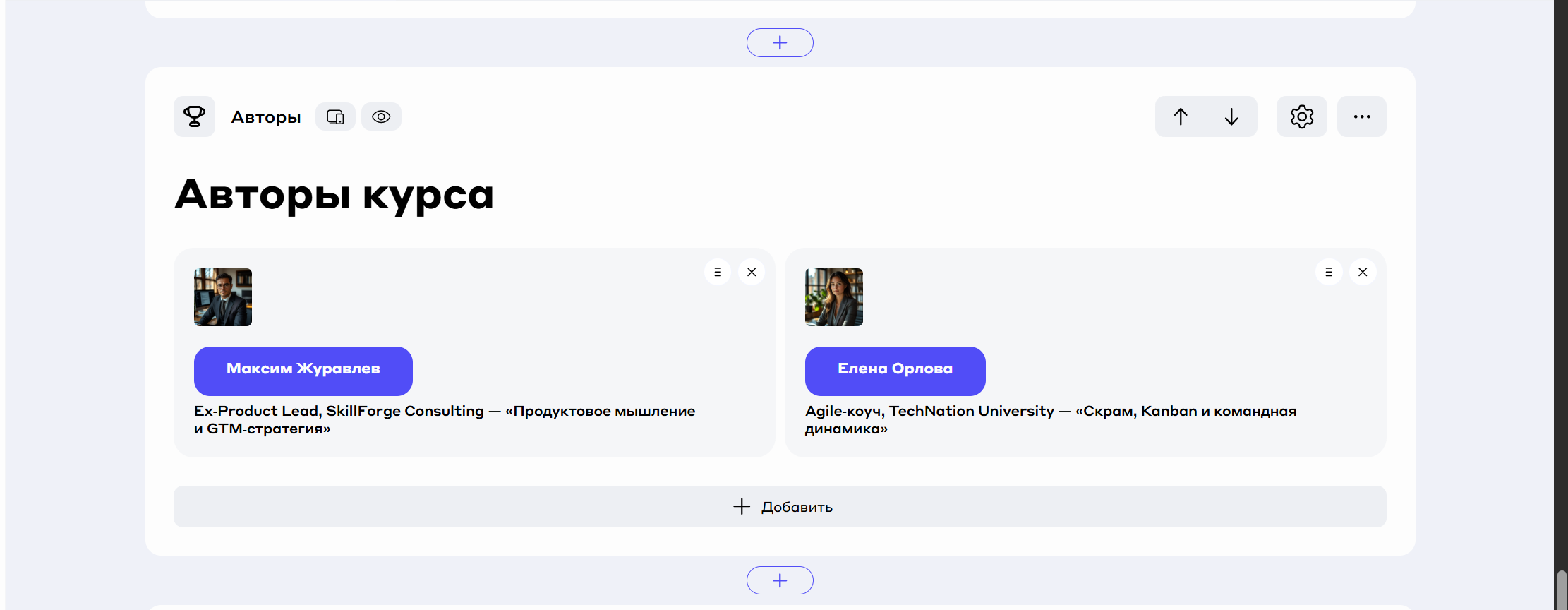Click the page vertical scrollbar thumb
1568x610 pixels.
(1562, 590)
